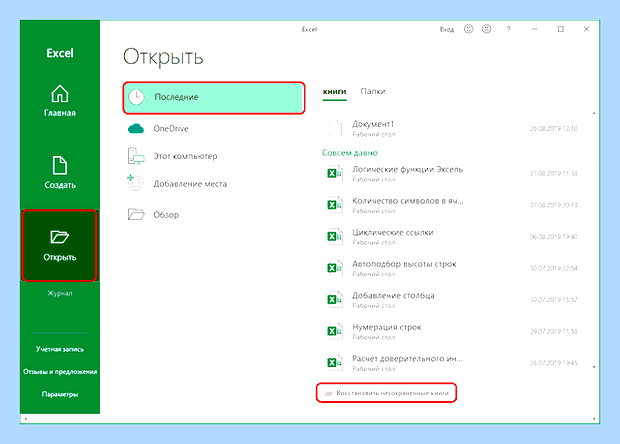Click the Совсем давно group heading
The height and width of the screenshot is (444, 620).
[x=350, y=153]
